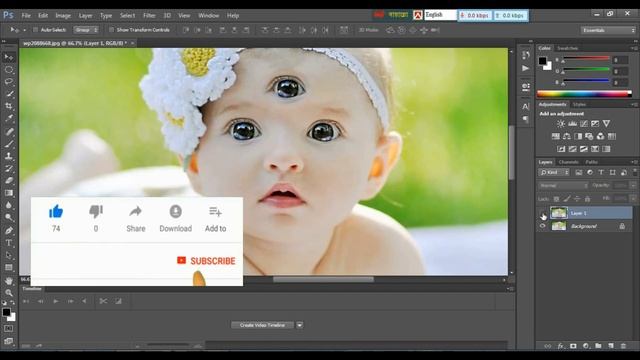Open the Layers panel flyout menu

tap(634, 162)
